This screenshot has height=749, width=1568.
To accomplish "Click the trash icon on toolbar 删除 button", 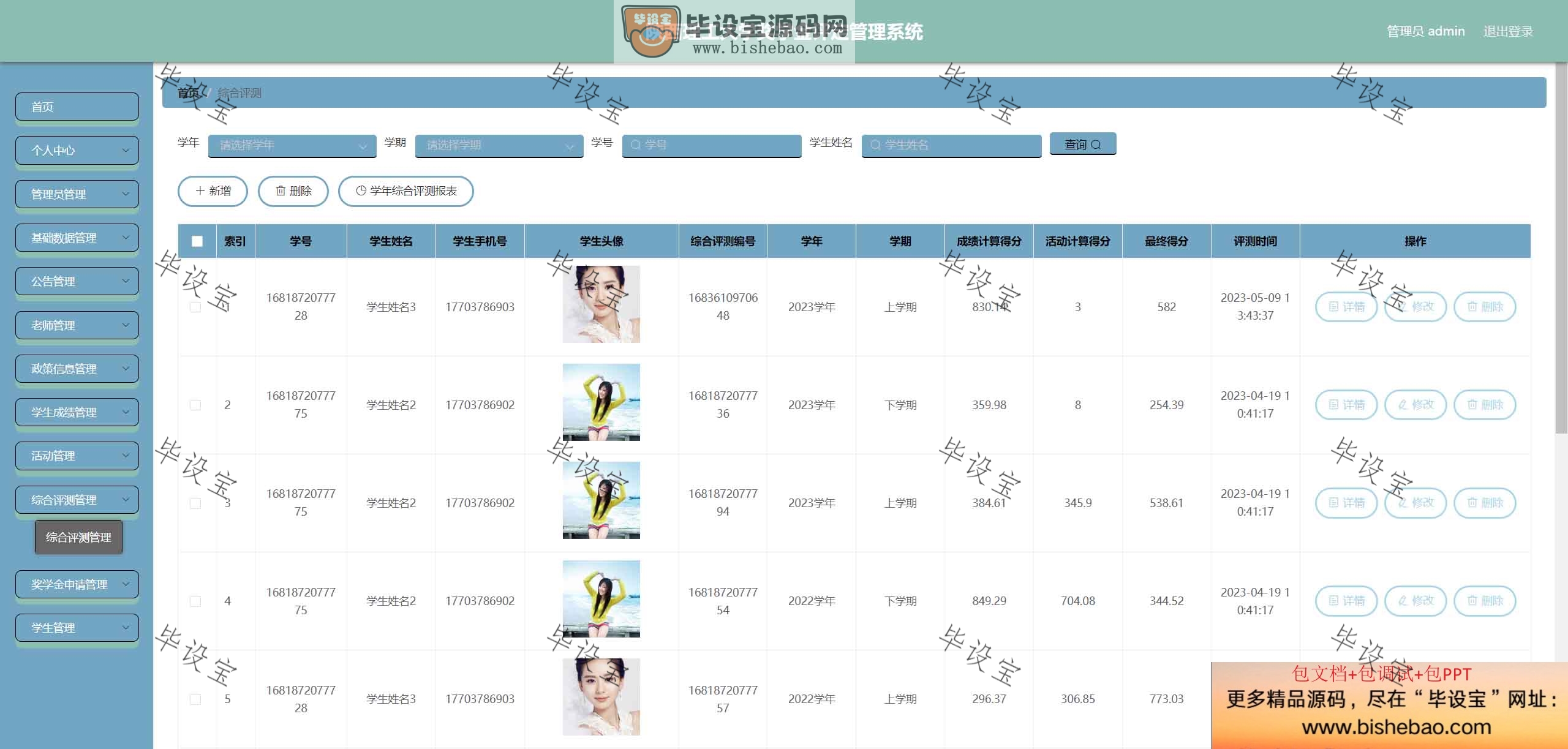I will (x=281, y=191).
